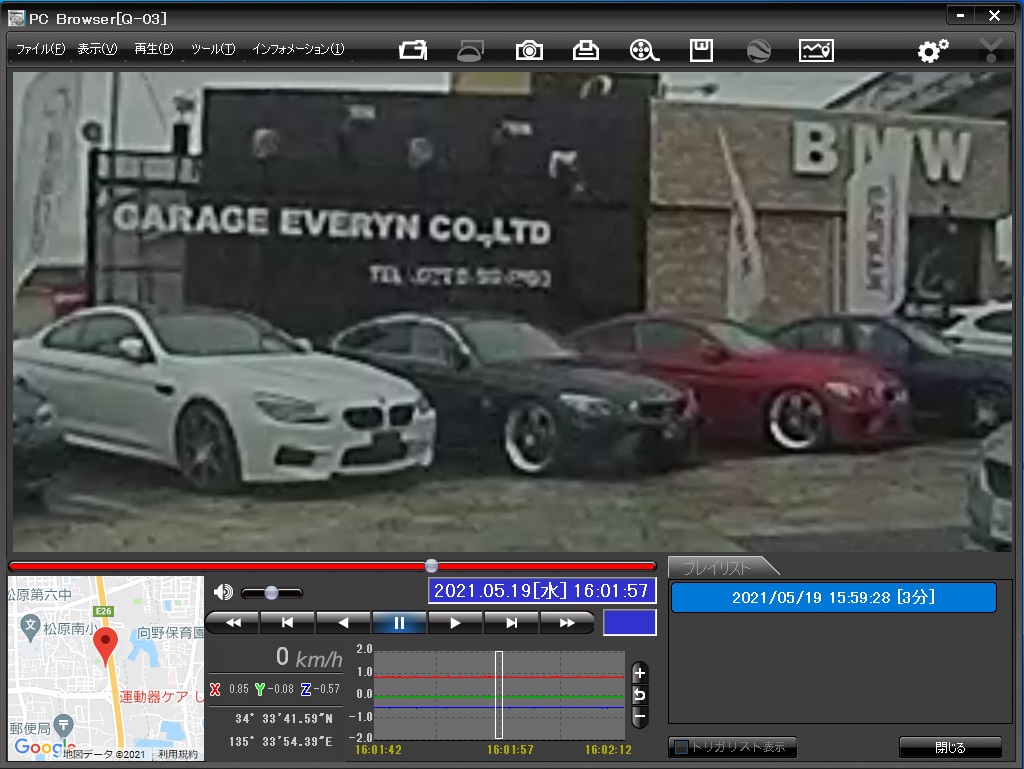Click the longitude value 135° 33'54.39"E

tap(281, 742)
